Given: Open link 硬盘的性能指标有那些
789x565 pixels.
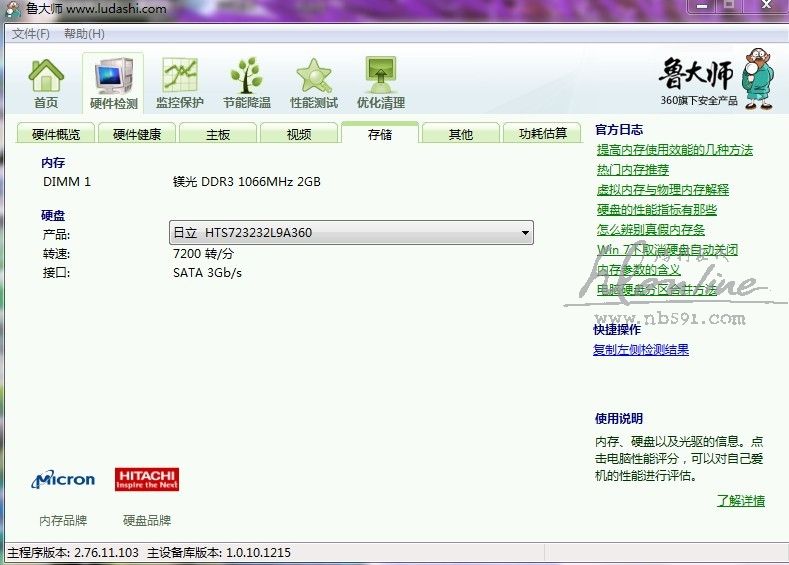Looking at the screenshot, I should [657, 209].
